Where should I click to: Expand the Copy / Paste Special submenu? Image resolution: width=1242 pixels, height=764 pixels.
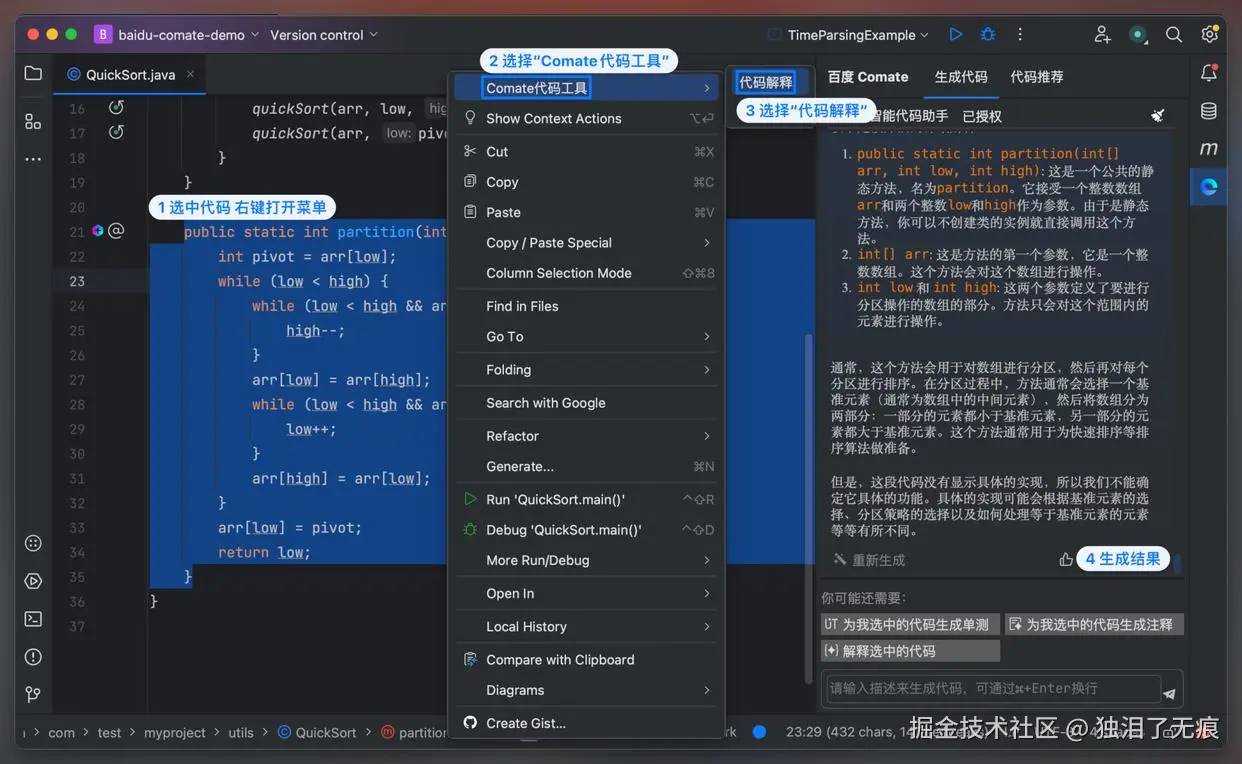click(x=586, y=242)
